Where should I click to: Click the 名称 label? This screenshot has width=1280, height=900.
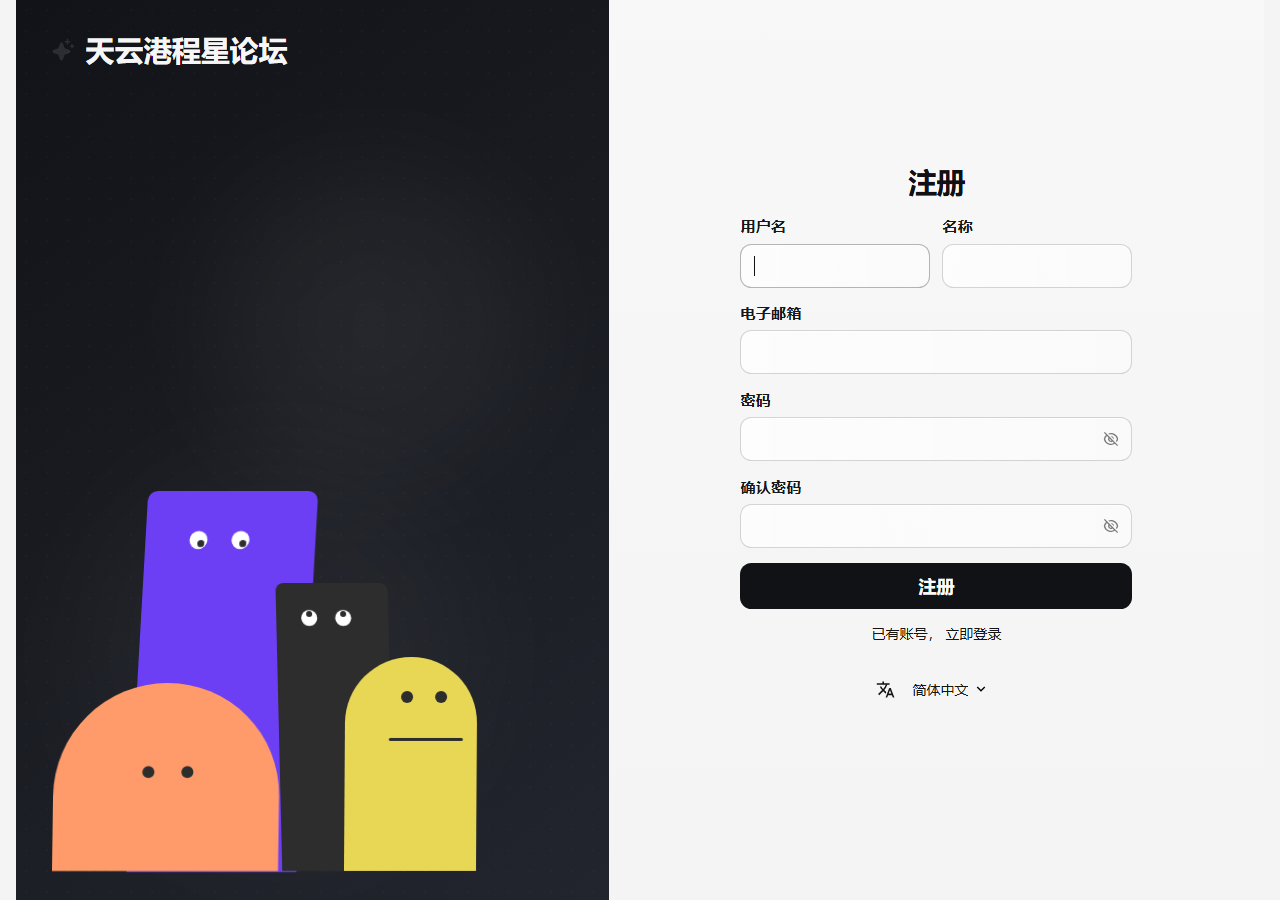click(x=957, y=227)
